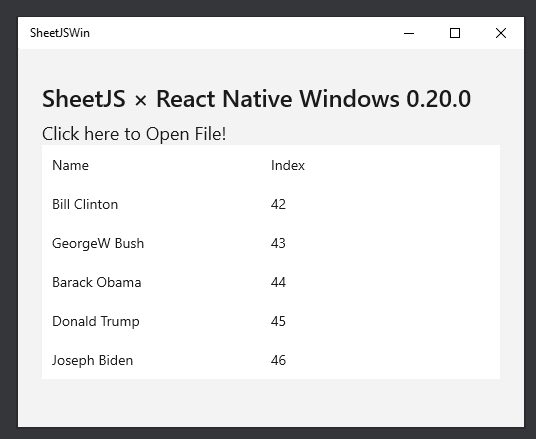Screen dimensions: 536x439
Task: Select the Index column header
Action: coord(287,165)
